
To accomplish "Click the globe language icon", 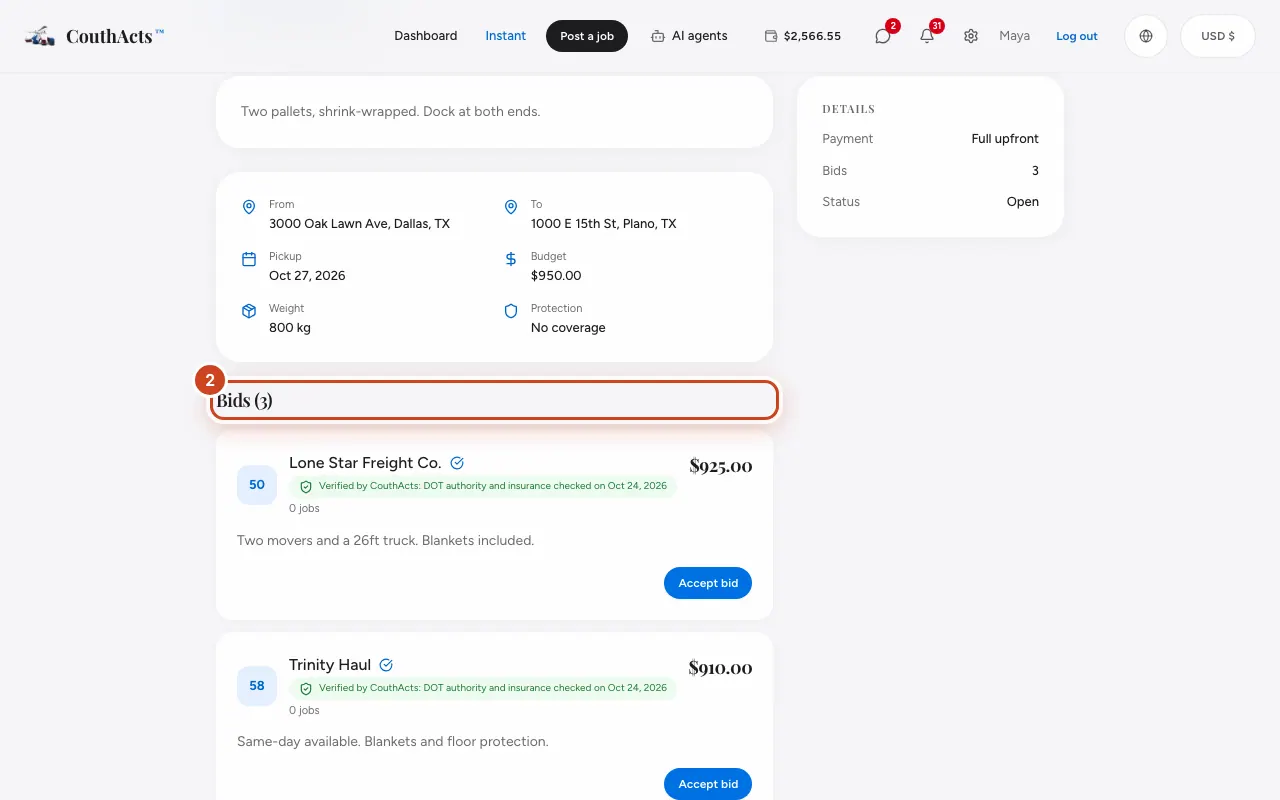I will 1146,36.
